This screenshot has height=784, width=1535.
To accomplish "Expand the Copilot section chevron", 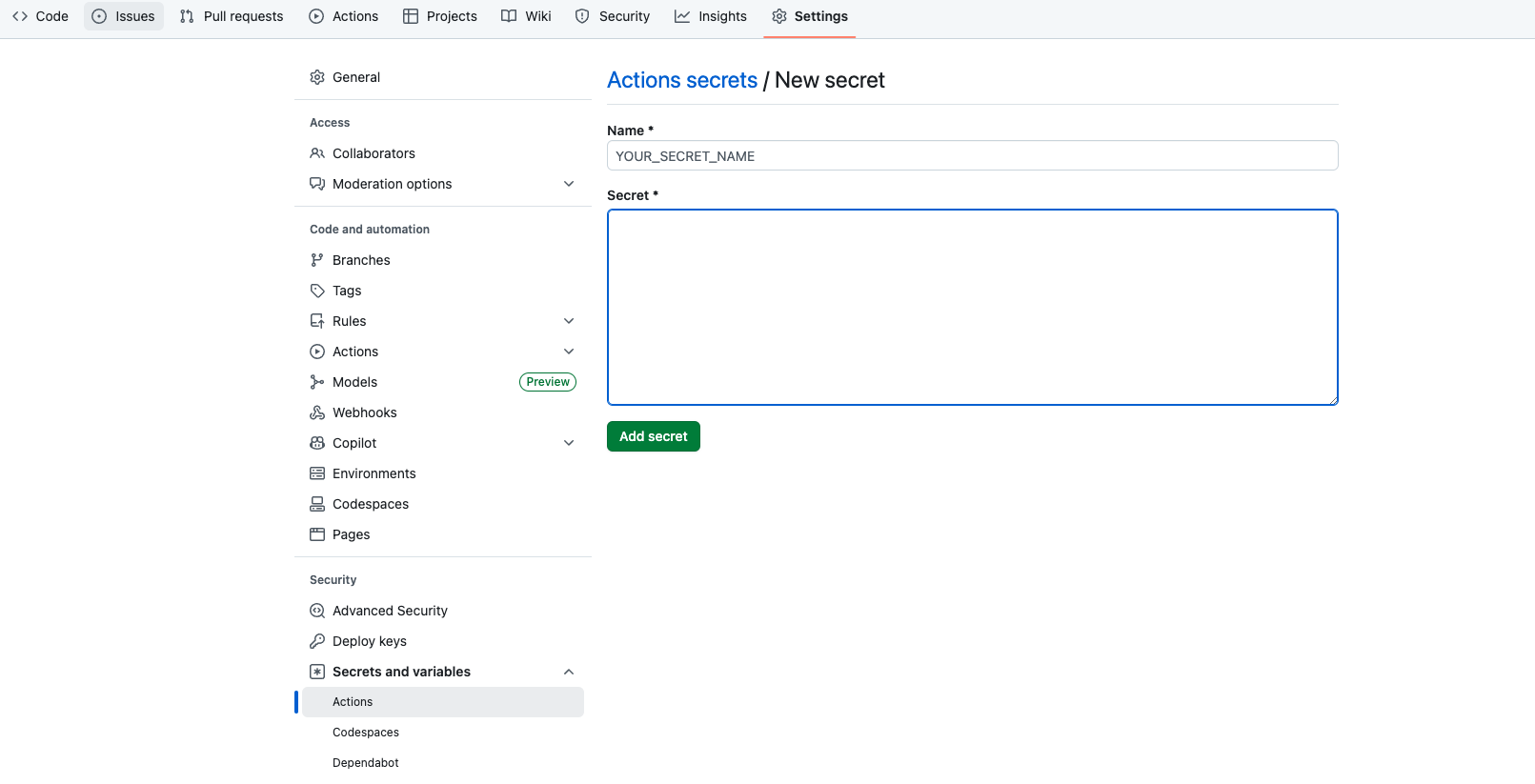I will coord(569,443).
